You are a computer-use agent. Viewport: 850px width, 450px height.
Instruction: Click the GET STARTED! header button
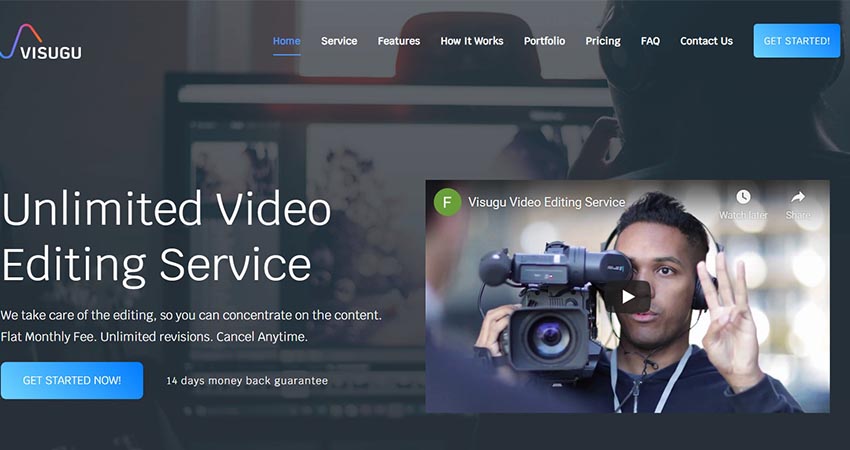(x=796, y=41)
